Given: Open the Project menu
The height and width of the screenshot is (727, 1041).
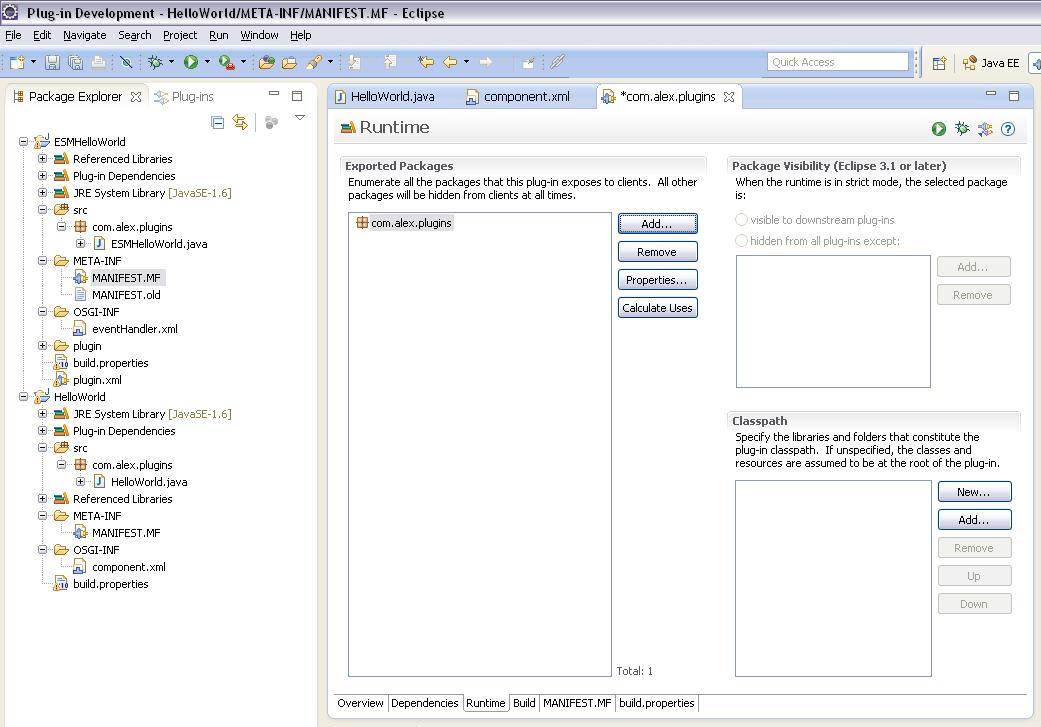Looking at the screenshot, I should tap(180, 35).
